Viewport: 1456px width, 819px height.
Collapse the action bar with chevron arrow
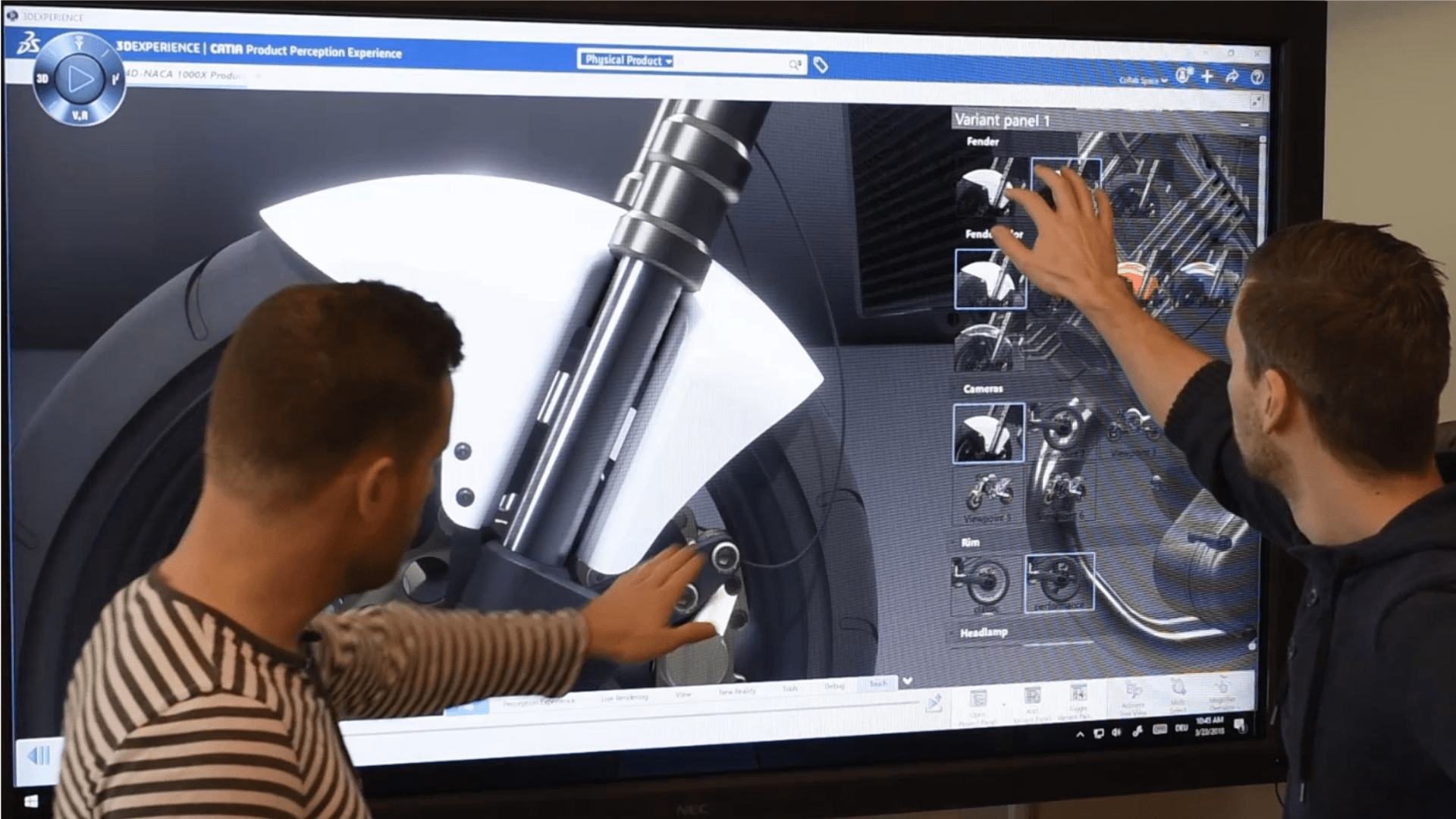point(907,681)
